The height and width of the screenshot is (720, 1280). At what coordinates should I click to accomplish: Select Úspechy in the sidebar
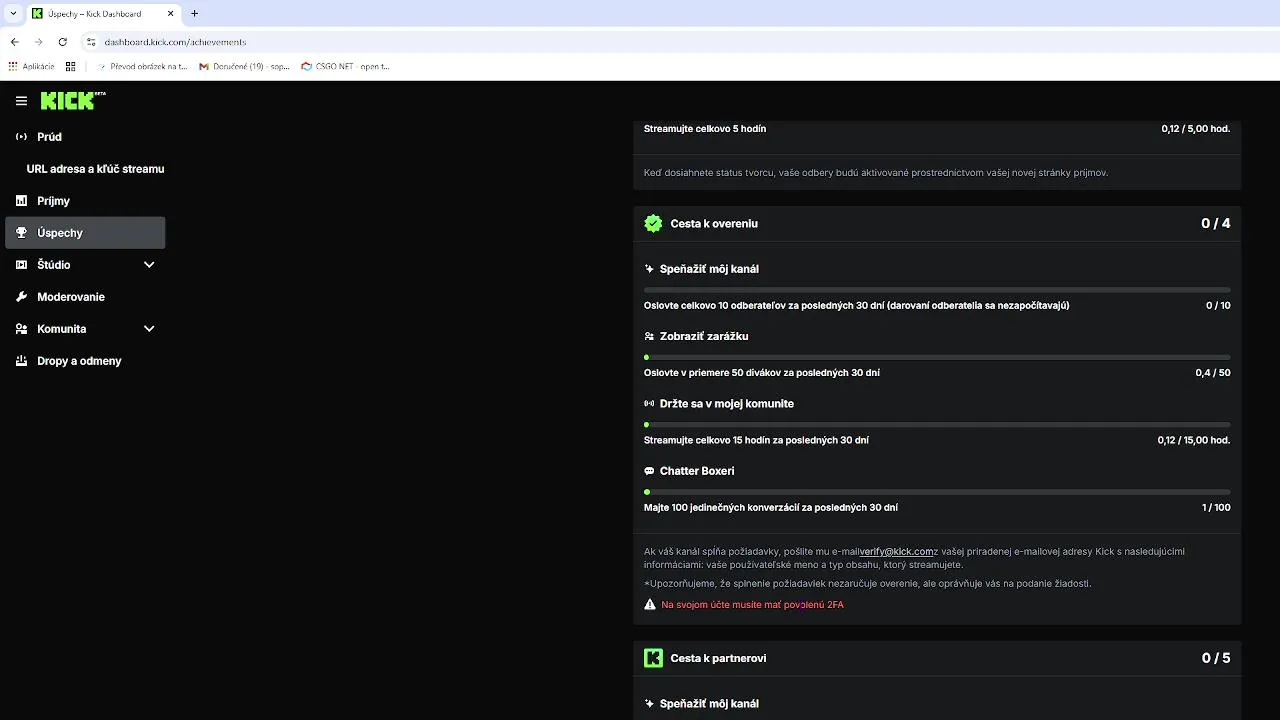point(86,233)
